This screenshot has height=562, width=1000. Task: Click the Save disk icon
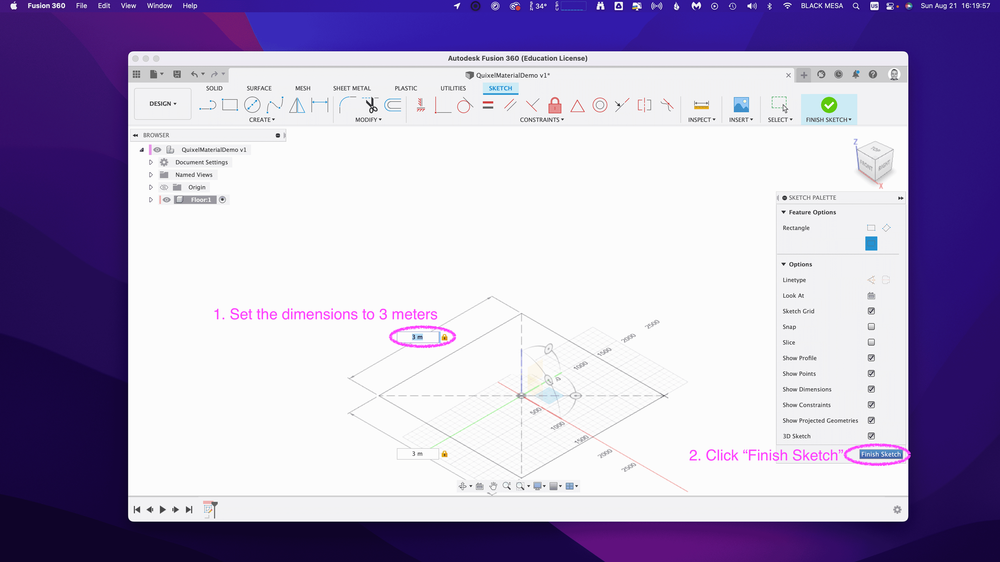pos(177,74)
